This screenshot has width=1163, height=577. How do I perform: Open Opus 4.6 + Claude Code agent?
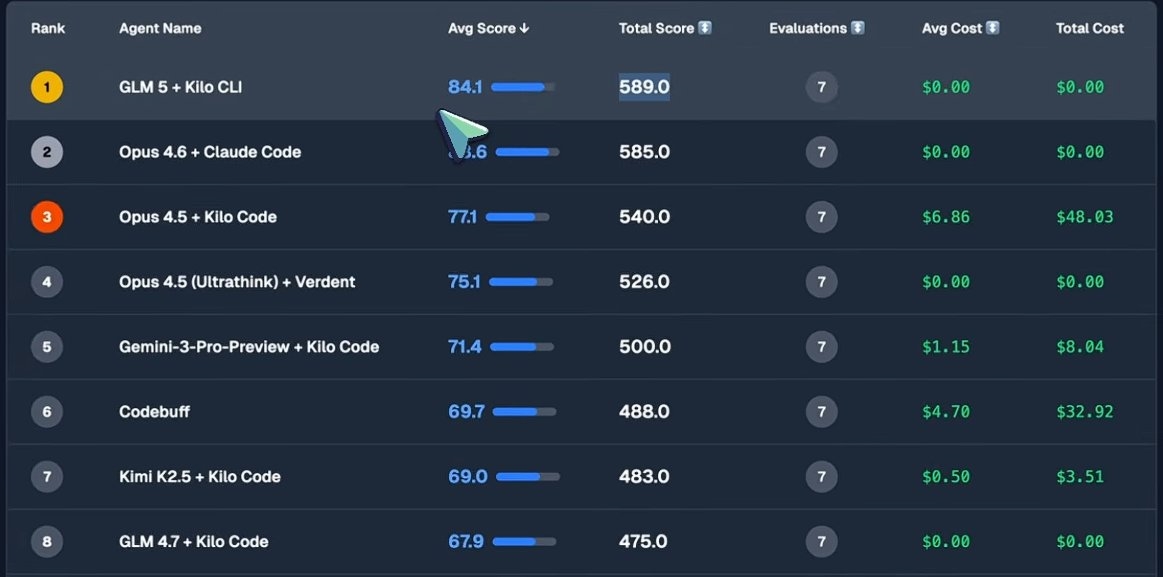coord(210,152)
